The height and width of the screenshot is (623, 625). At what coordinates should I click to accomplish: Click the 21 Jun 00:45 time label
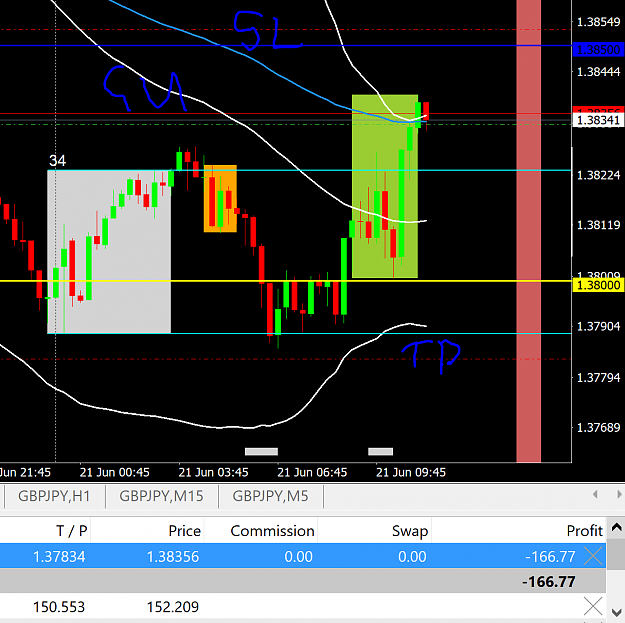(x=114, y=472)
